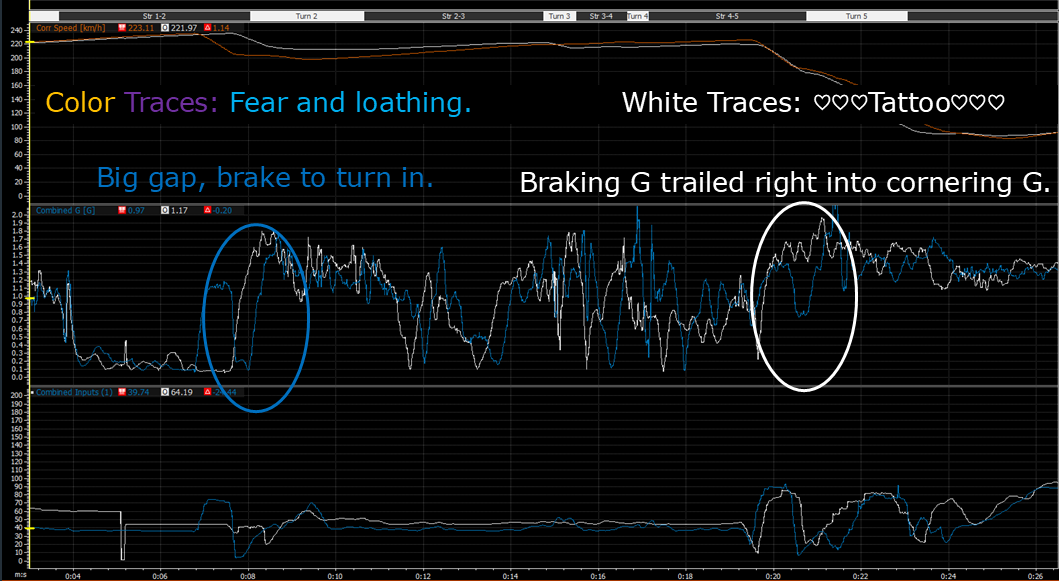
Task: Click the 2.0 Combined G axis label
Action: pyautogui.click(x=17, y=215)
